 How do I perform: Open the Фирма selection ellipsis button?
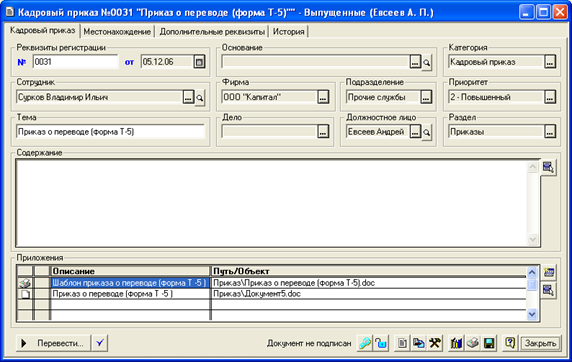coord(323,97)
